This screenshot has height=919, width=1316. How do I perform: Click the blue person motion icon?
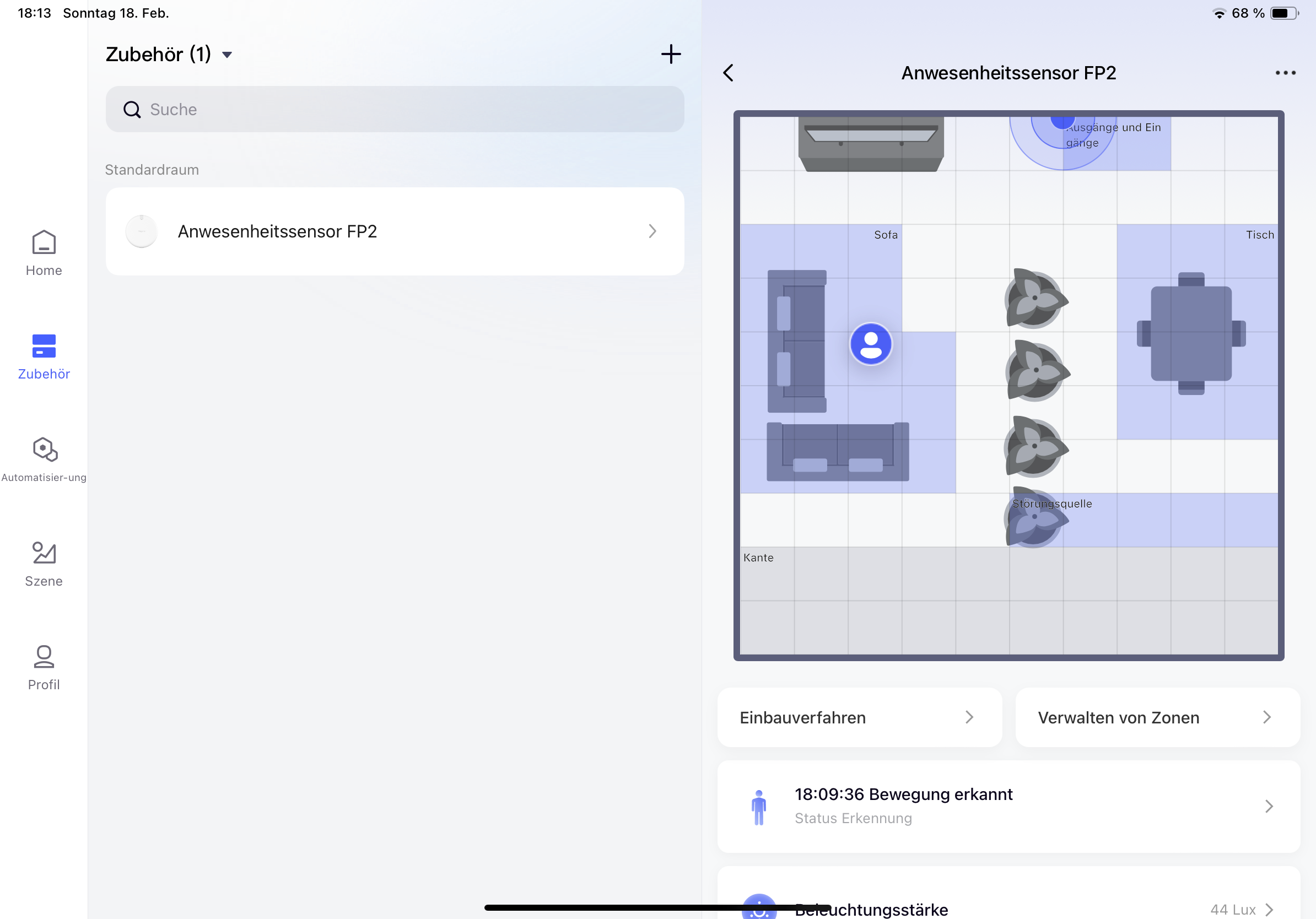(758, 807)
